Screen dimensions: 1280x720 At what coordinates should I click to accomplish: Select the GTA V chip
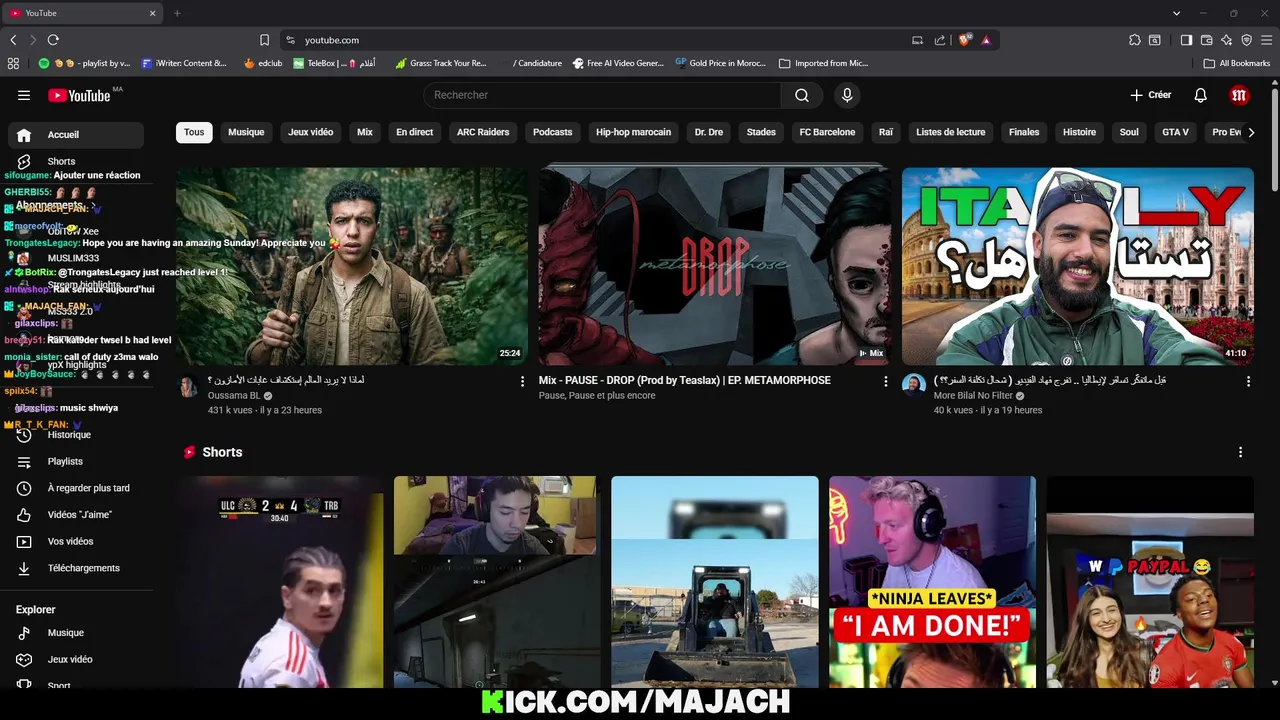coord(1175,132)
